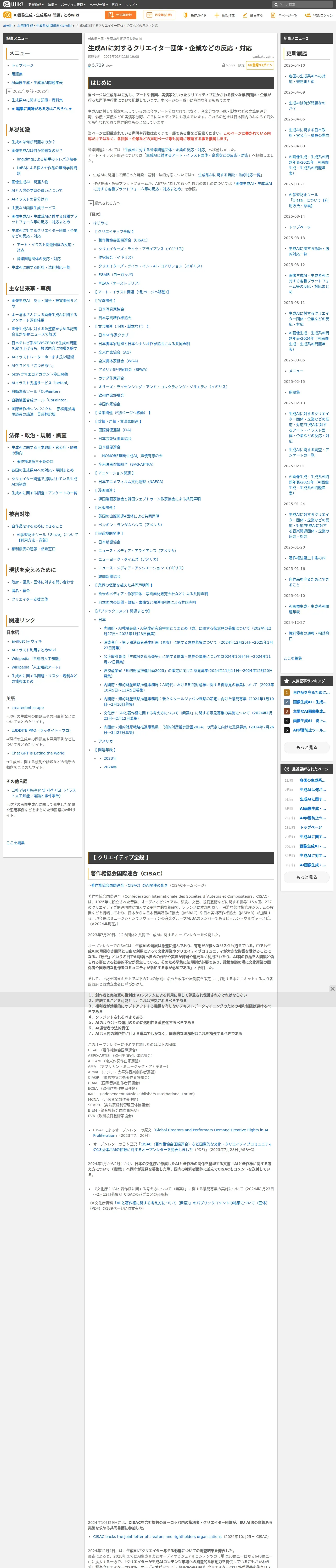Open 権利侵害の通報・相談窓口 in the left menu
The width and height of the screenshot is (336, 1568).
(33, 549)
